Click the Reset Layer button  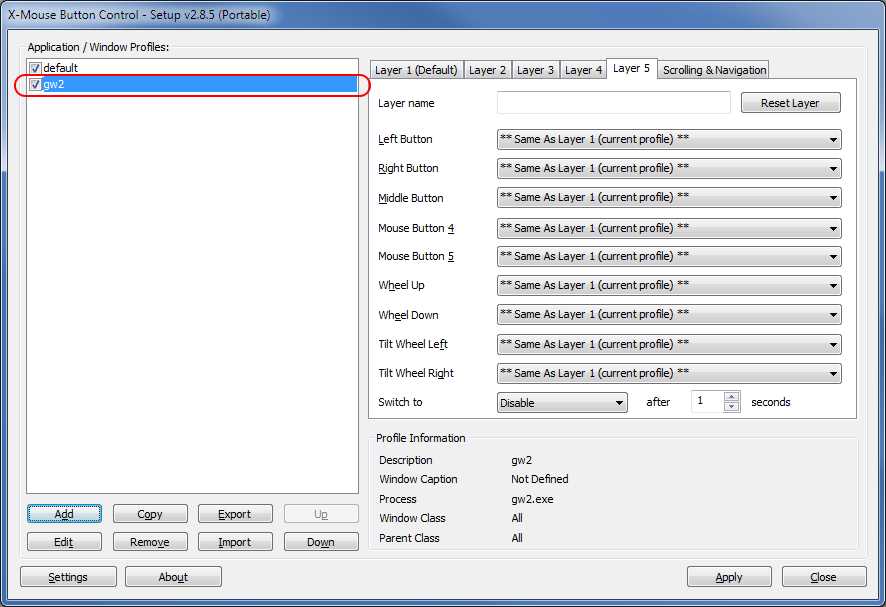click(x=790, y=103)
